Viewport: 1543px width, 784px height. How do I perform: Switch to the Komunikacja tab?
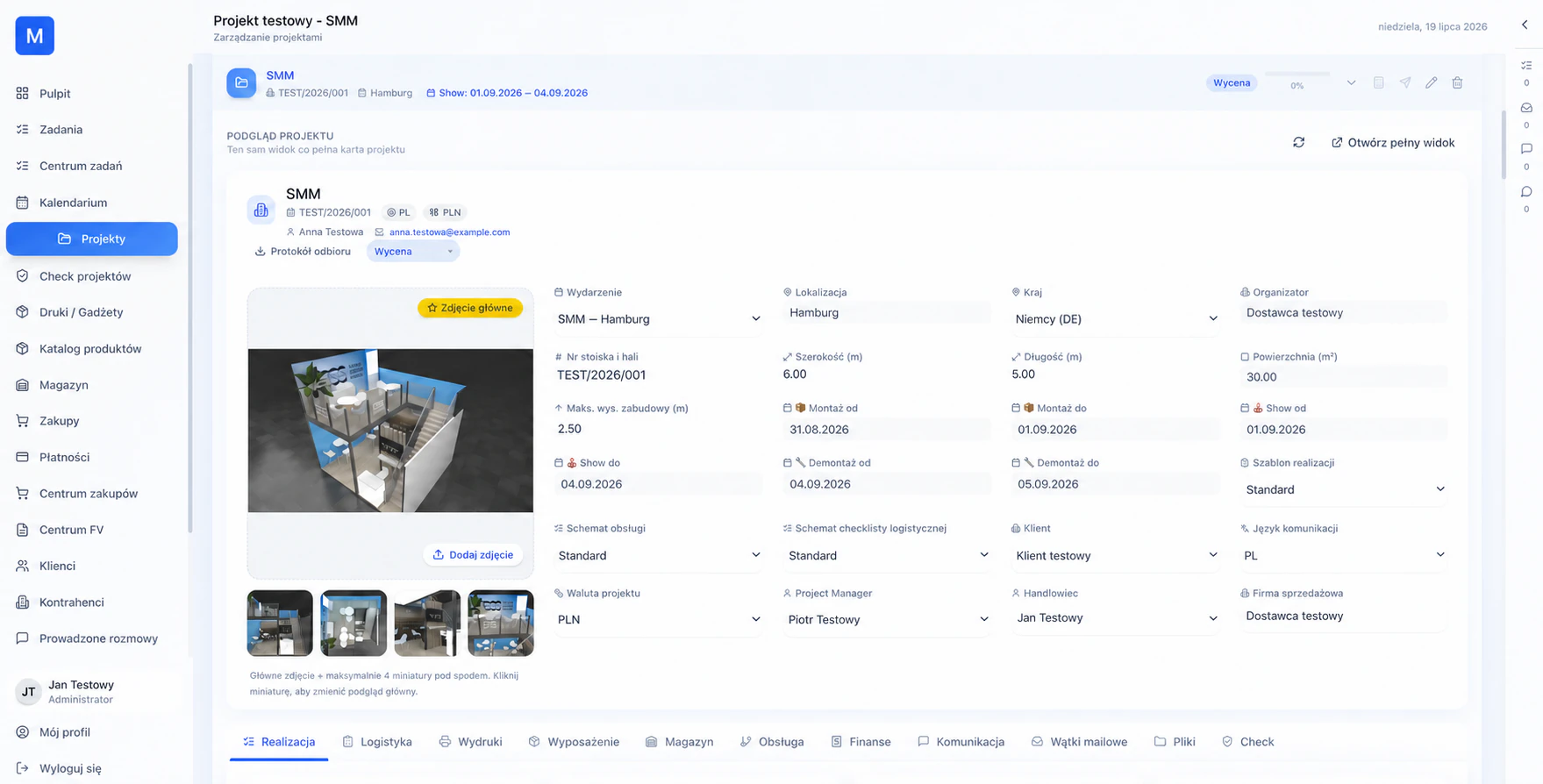pyautogui.click(x=961, y=742)
